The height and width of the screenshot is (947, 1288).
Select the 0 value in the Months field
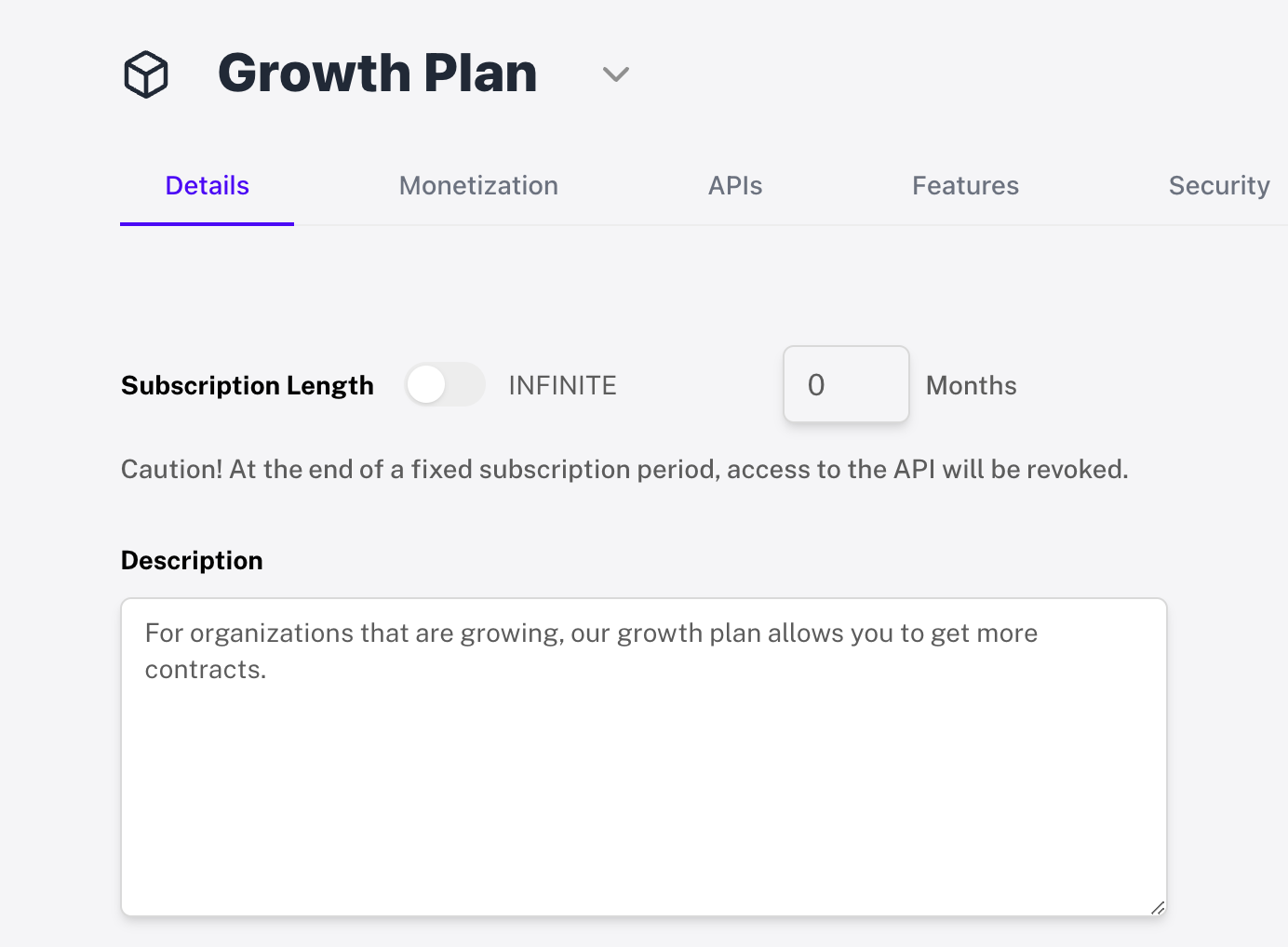coord(817,384)
